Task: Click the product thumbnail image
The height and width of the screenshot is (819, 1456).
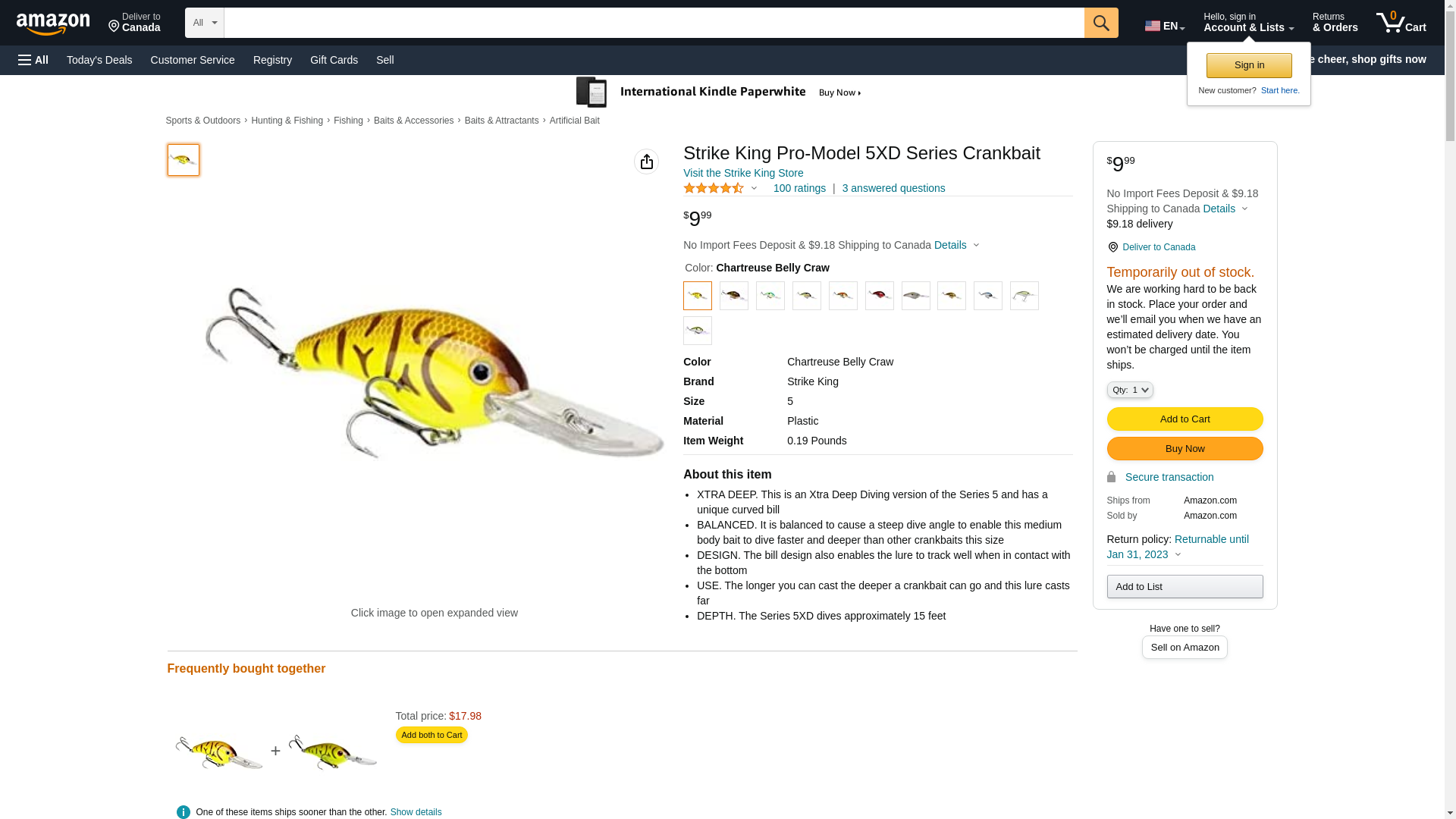Action: coord(183,160)
